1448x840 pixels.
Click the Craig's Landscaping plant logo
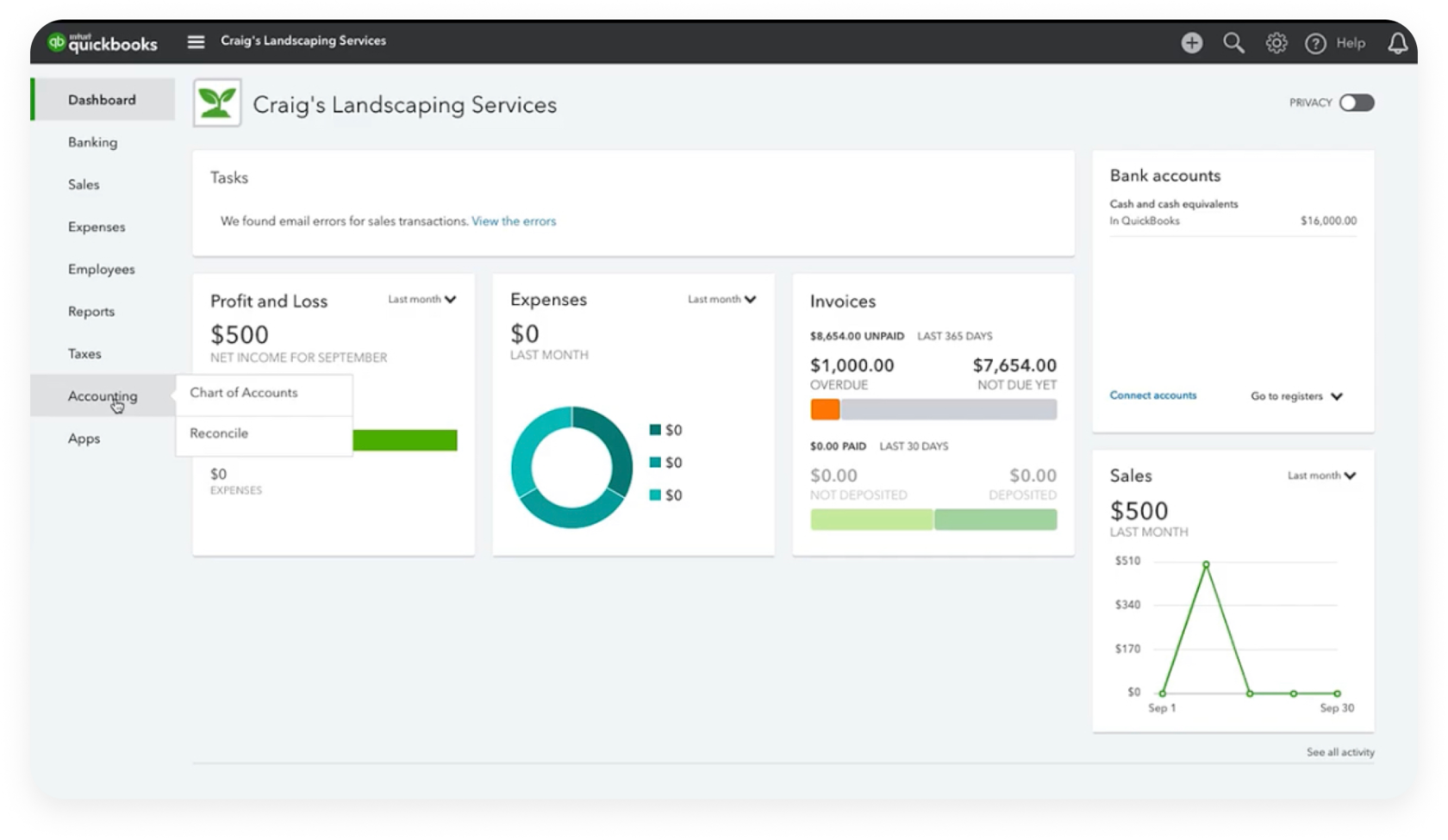(216, 103)
